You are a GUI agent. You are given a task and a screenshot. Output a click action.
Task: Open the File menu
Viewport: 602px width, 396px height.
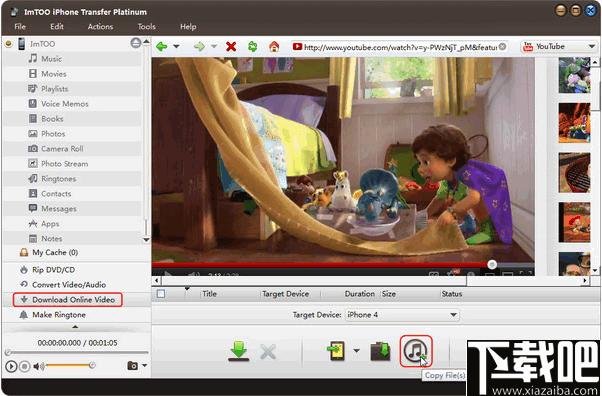point(20,27)
